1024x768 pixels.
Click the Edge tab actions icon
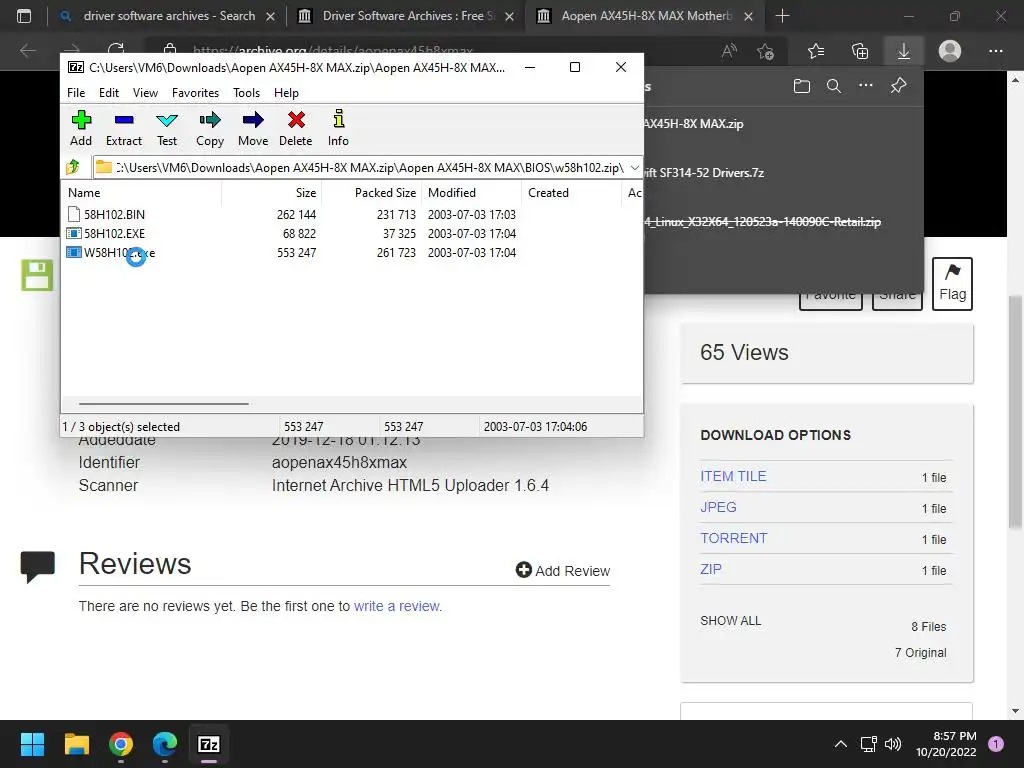[x=24, y=16]
